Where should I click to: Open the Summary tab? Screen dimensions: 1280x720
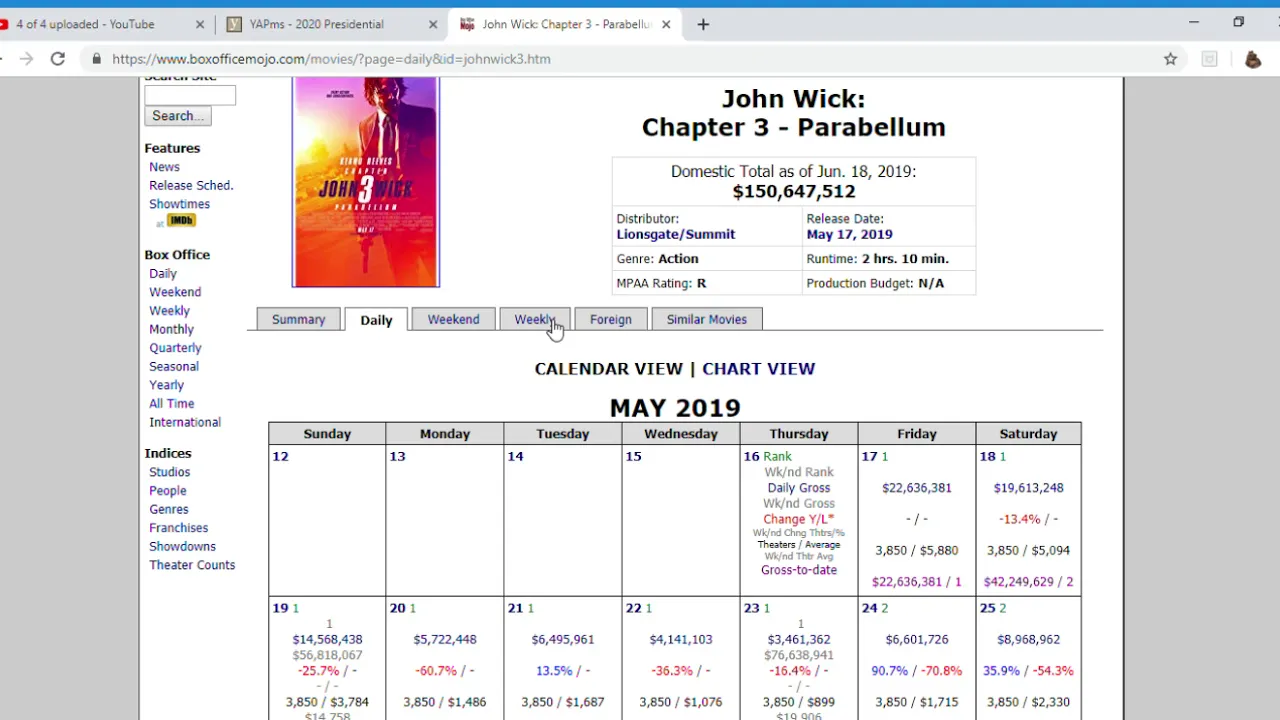point(298,319)
